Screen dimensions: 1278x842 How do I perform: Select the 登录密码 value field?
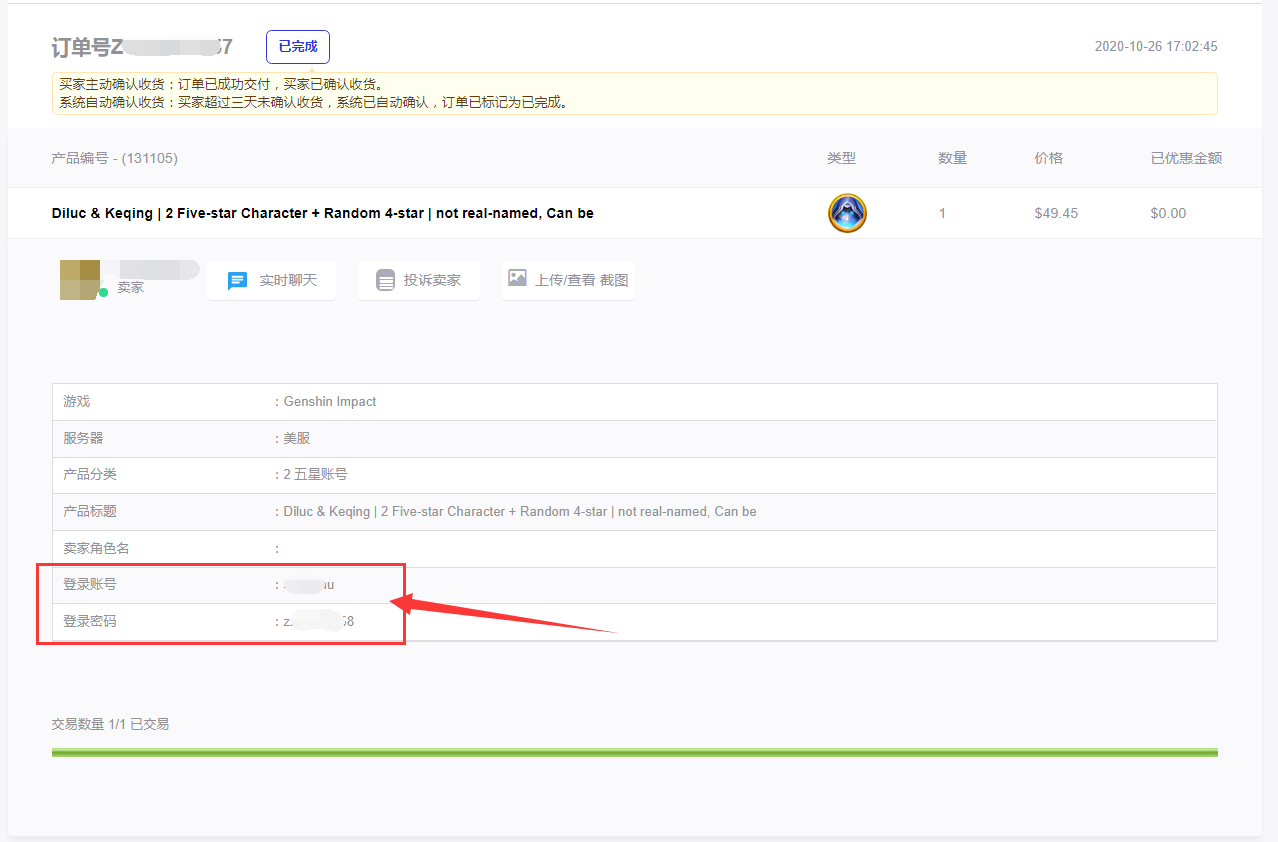[318, 621]
